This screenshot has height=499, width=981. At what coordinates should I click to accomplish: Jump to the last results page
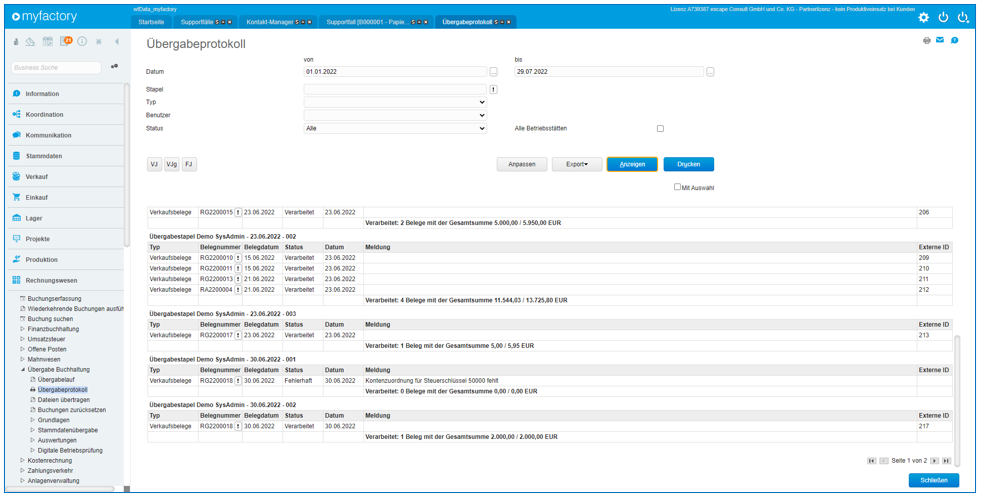coord(947,461)
